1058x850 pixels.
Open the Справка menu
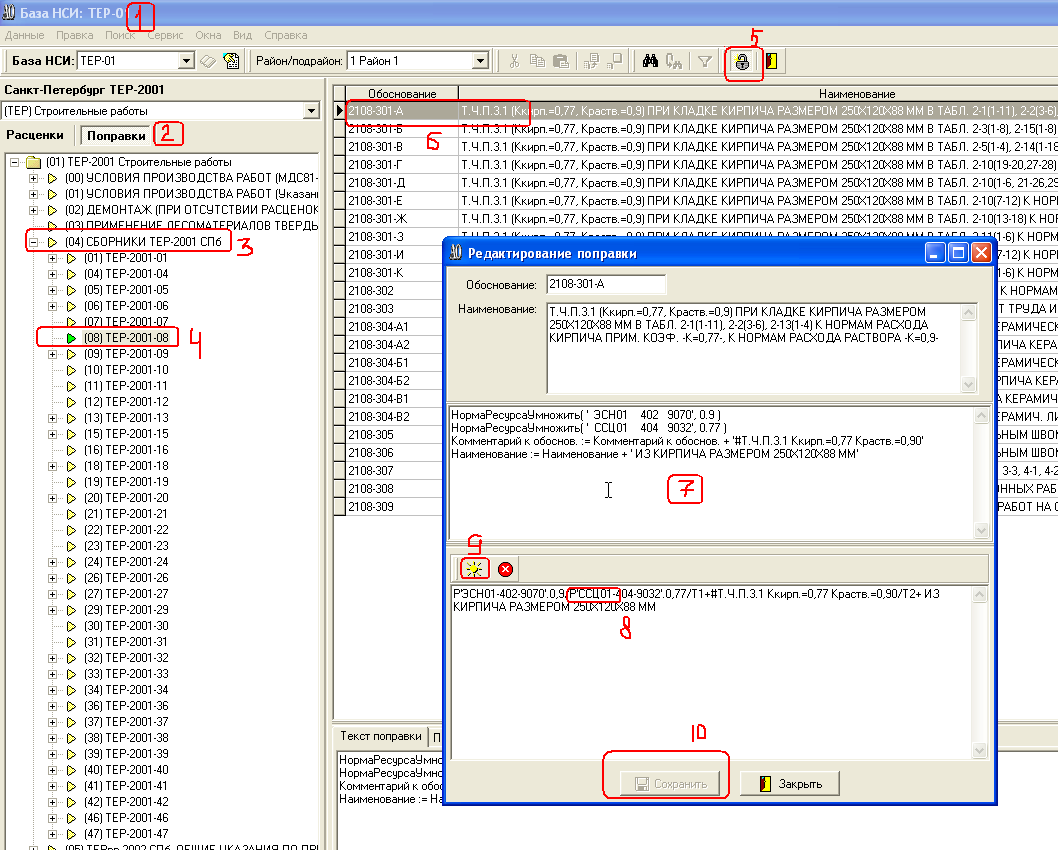point(285,35)
